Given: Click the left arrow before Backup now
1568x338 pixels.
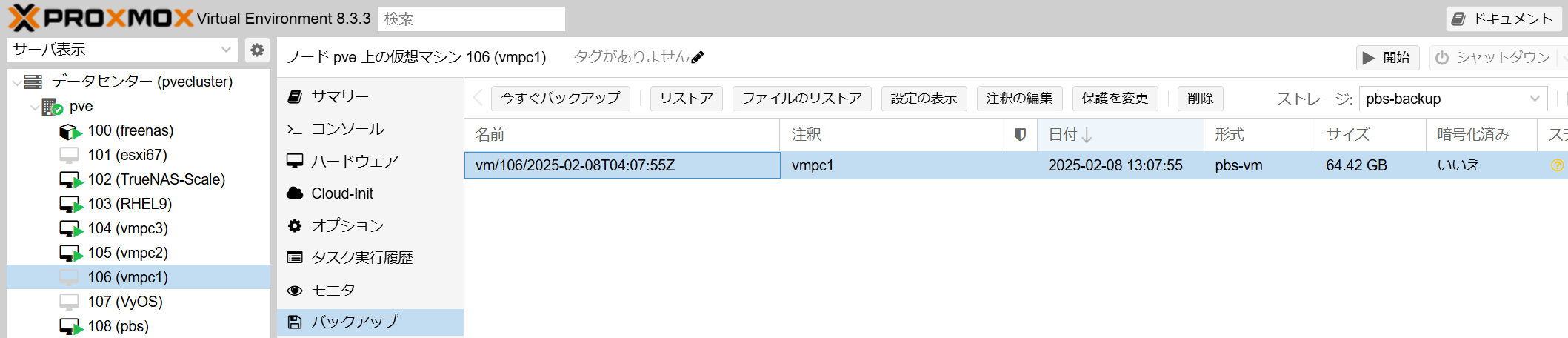Looking at the screenshot, I should (478, 98).
